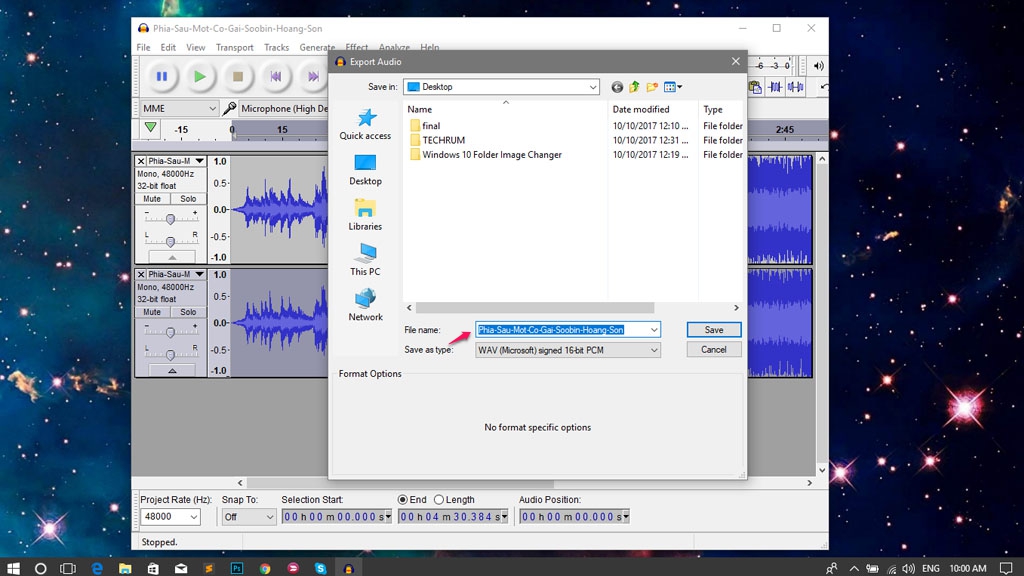The height and width of the screenshot is (576, 1024).
Task: Select Desktop in the places bar
Action: pyautogui.click(x=365, y=170)
